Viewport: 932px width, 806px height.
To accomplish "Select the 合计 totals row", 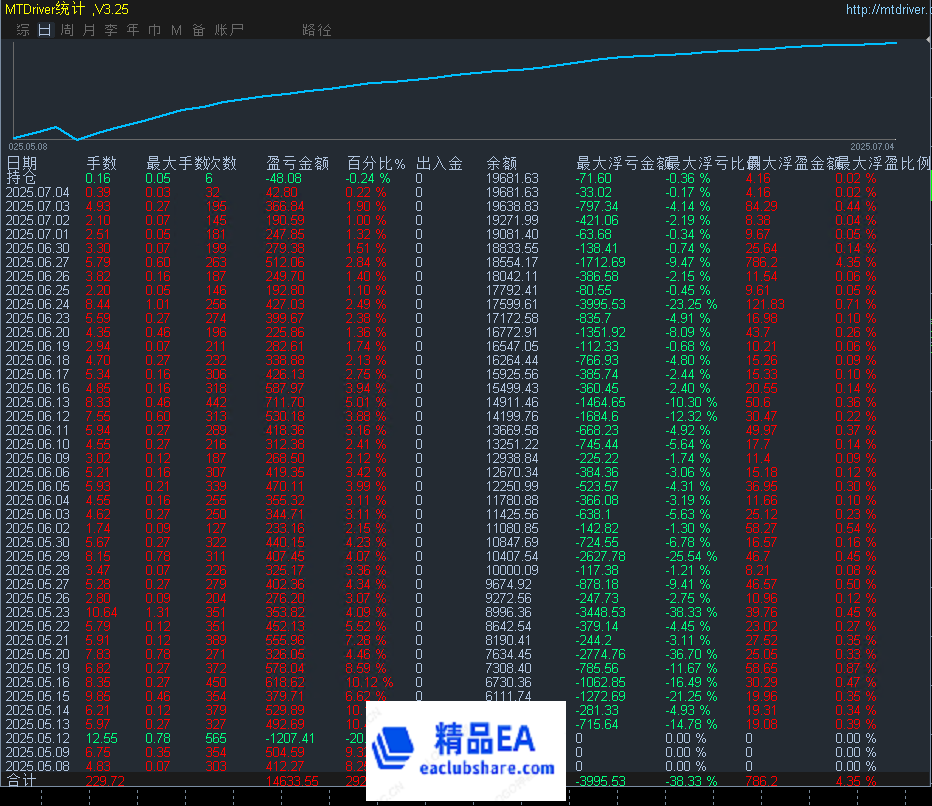I will pyautogui.click(x=20, y=777).
